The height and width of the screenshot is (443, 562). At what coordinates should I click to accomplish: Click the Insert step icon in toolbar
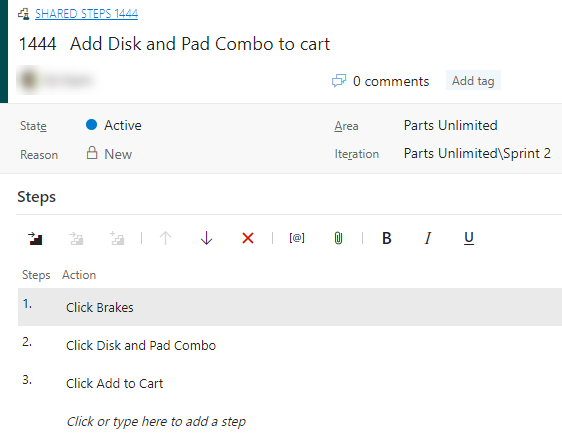35,238
